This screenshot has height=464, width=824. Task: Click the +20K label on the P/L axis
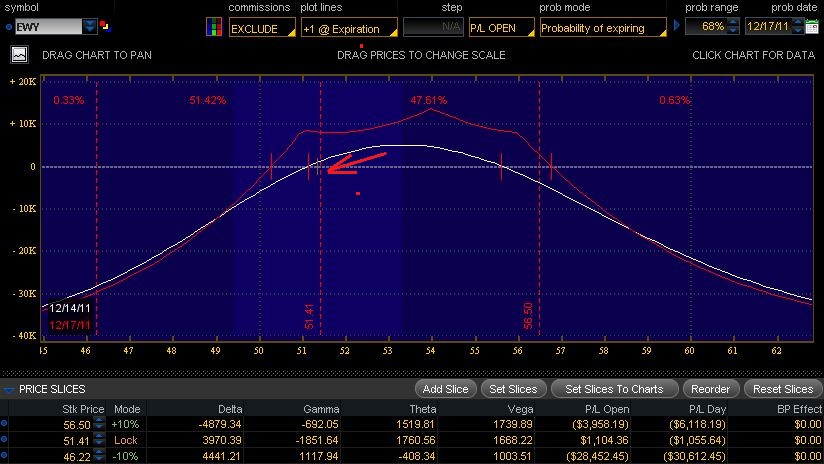[23, 81]
